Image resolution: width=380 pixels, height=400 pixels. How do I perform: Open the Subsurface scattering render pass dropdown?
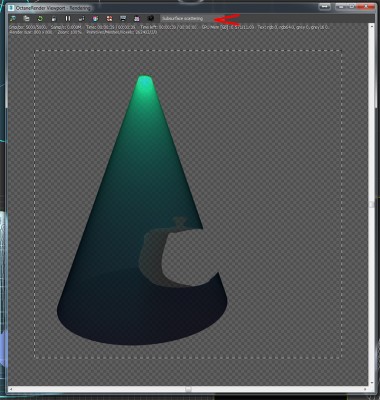187,19
